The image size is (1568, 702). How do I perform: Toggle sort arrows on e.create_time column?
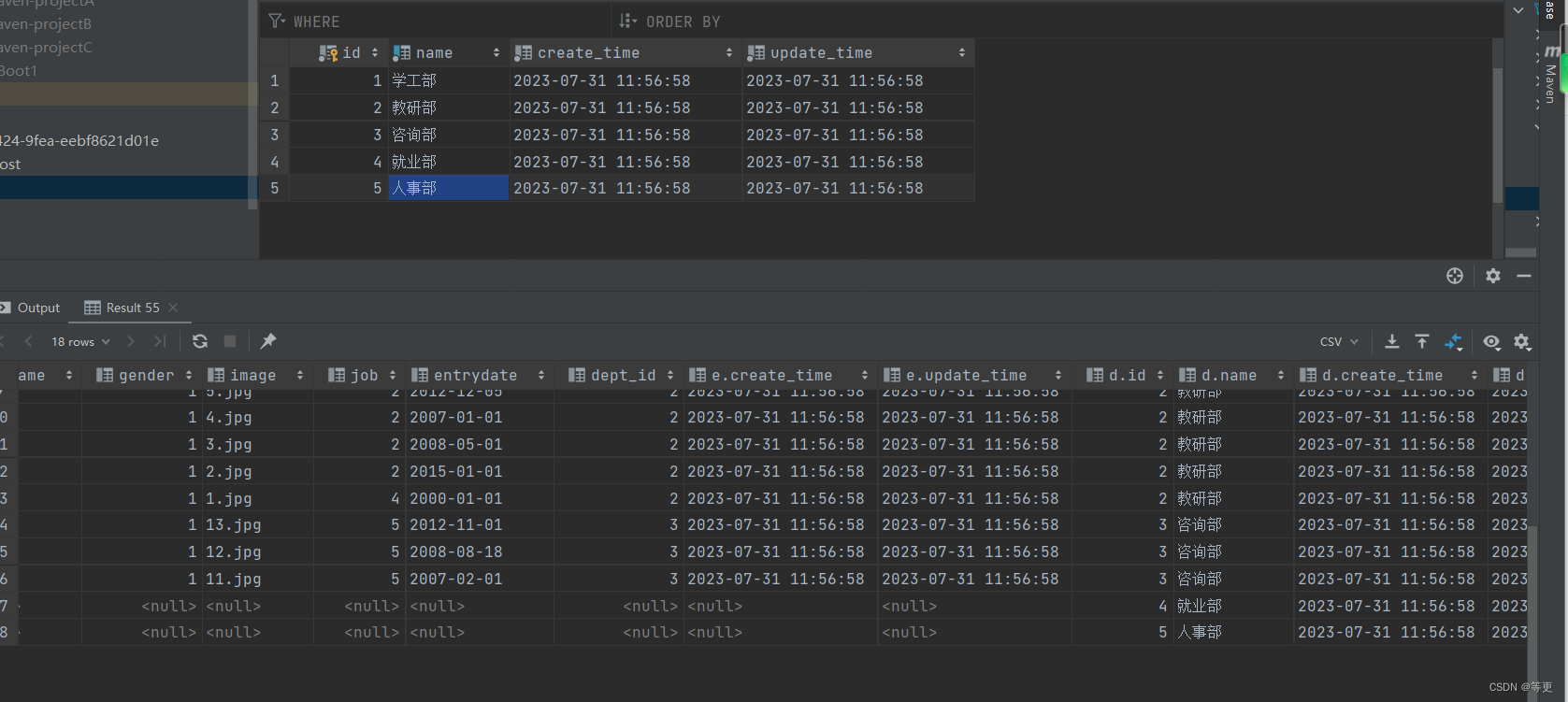(x=865, y=375)
